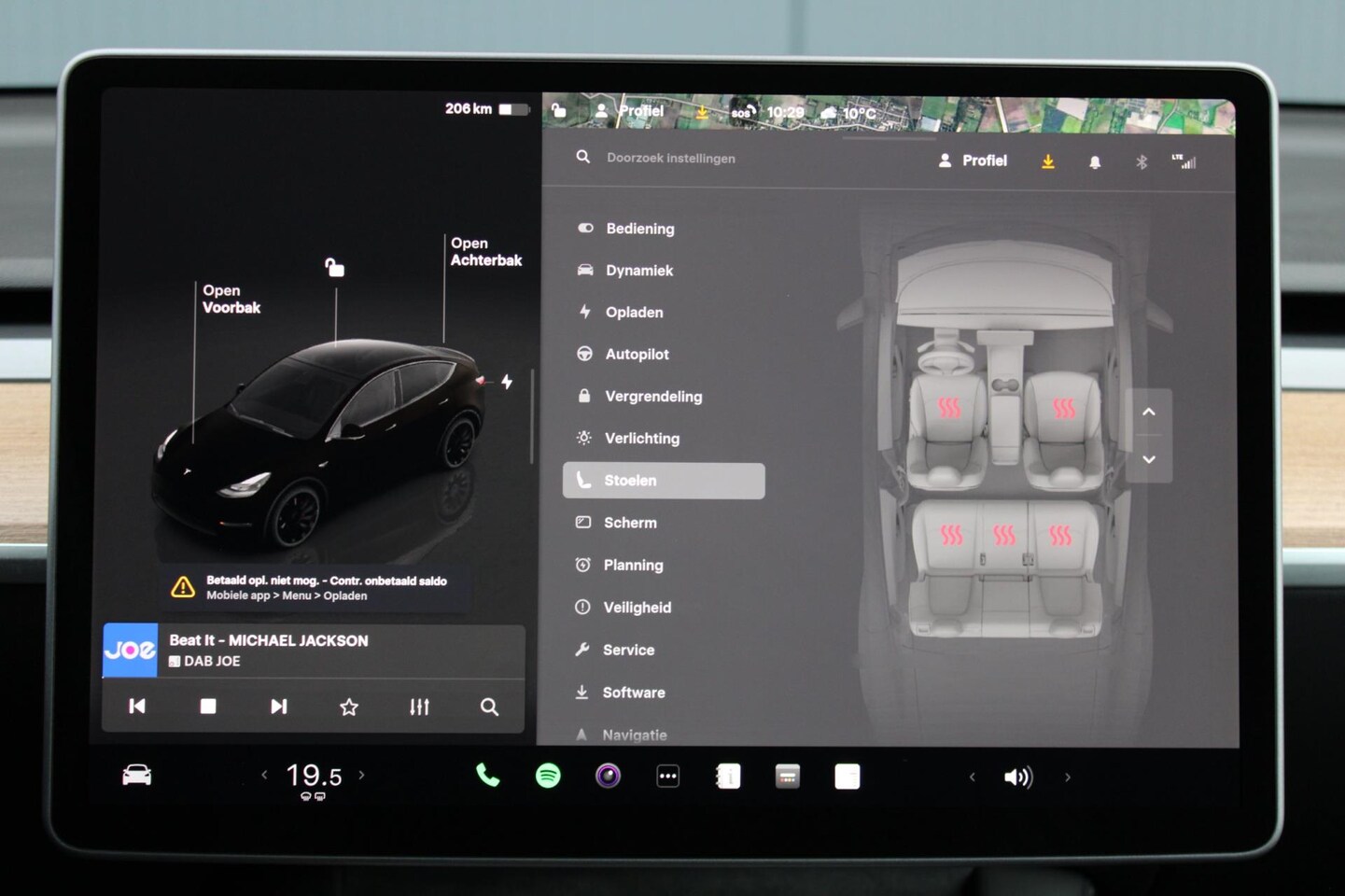Tap Open Achterbak to open trunk
The image size is (1345, 896).
[485, 252]
